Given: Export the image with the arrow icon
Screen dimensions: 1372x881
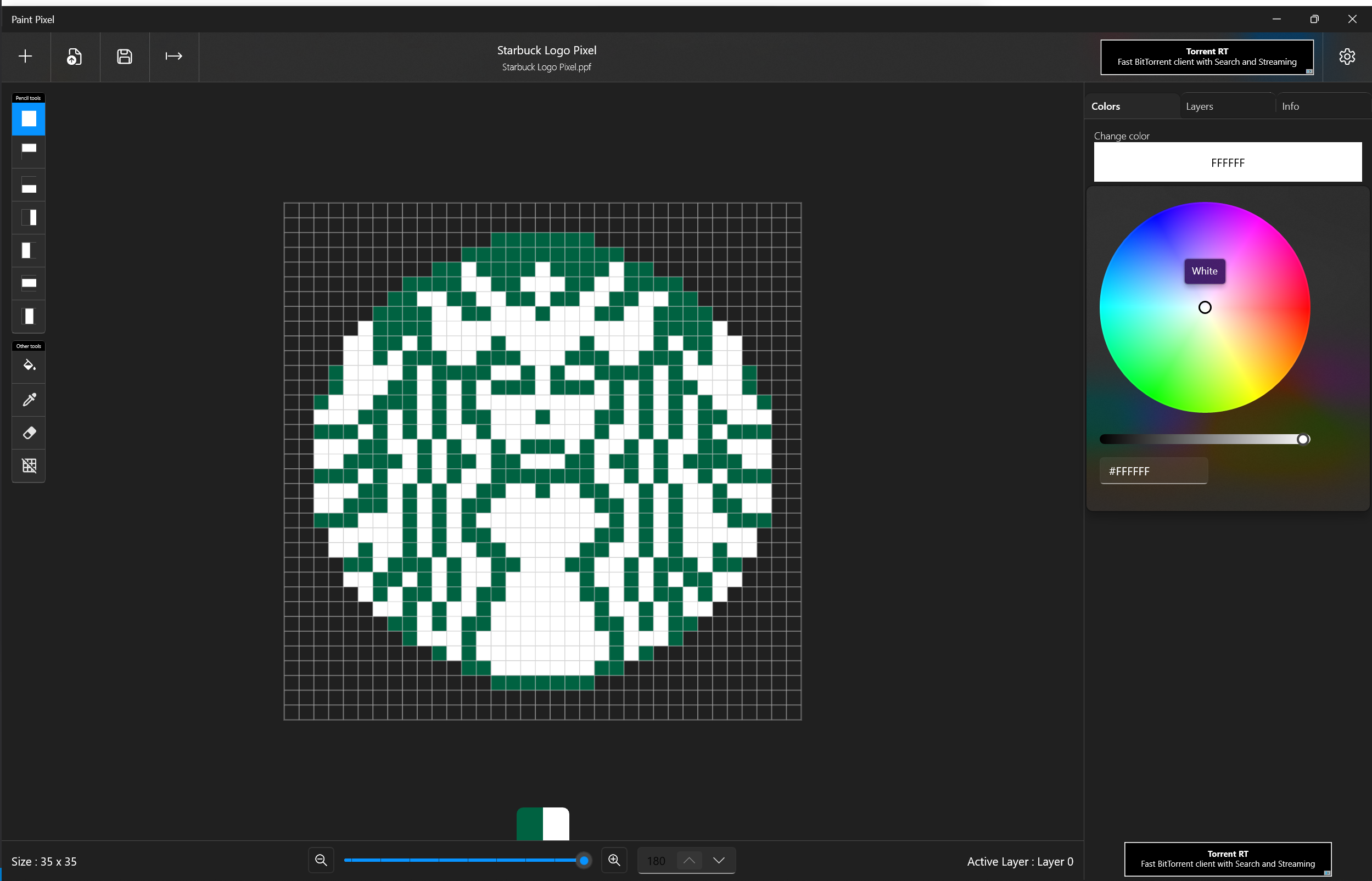Looking at the screenshot, I should pyautogui.click(x=174, y=56).
